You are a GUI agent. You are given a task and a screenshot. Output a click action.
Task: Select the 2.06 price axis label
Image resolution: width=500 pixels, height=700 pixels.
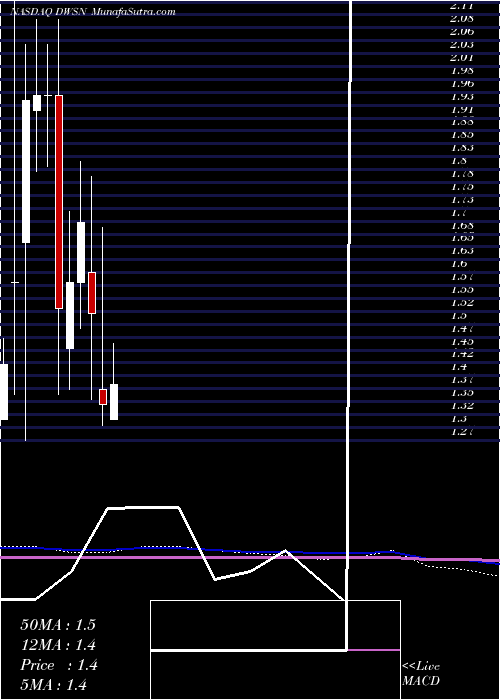[462, 32]
